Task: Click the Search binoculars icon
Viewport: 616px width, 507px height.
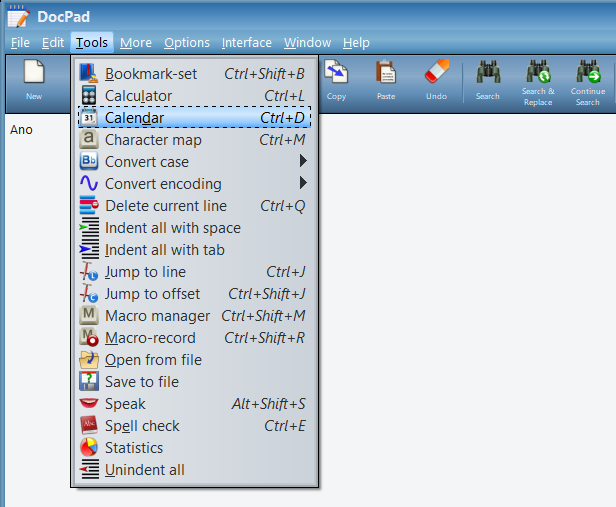Action: [488, 71]
